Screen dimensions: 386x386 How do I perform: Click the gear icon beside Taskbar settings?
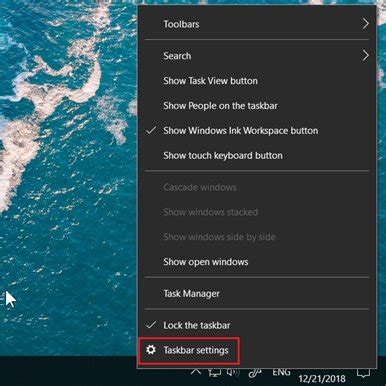[151, 350]
